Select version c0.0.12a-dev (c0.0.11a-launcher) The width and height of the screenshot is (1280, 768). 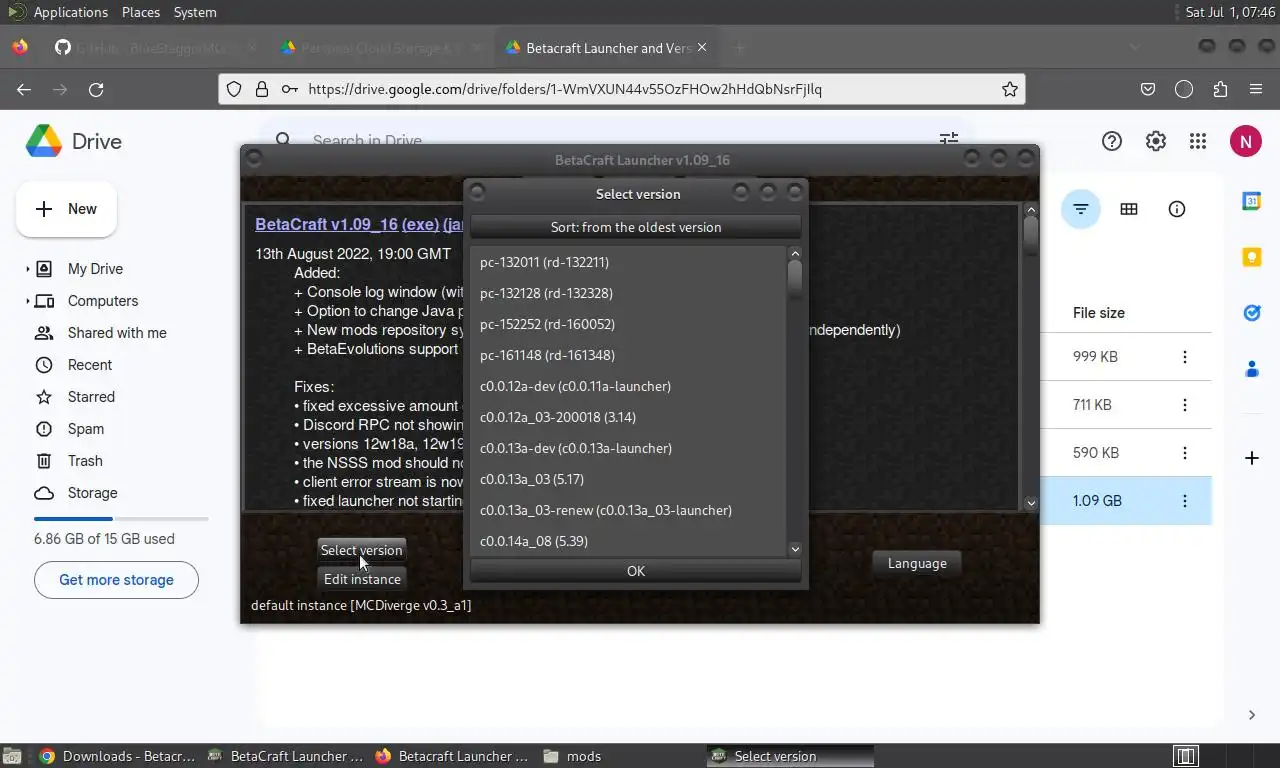pos(628,386)
